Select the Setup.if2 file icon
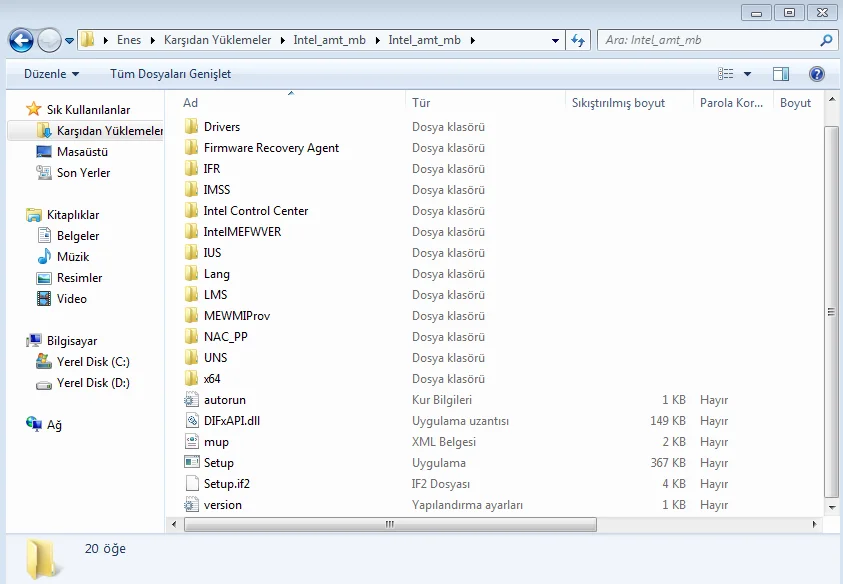The width and height of the screenshot is (843, 584). (x=191, y=483)
